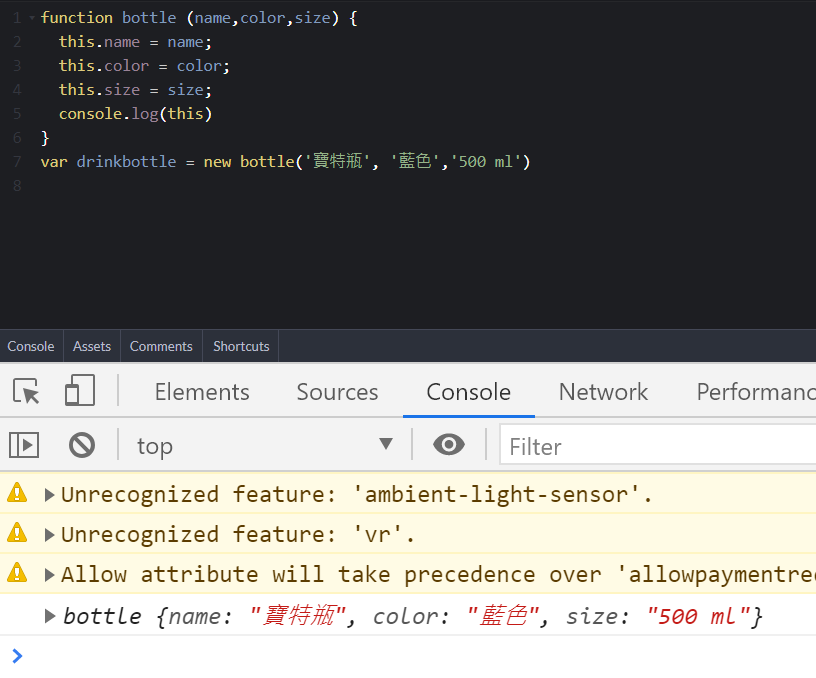Open the CodePen Assets button
This screenshot has width=816, height=678.
tap(92, 346)
